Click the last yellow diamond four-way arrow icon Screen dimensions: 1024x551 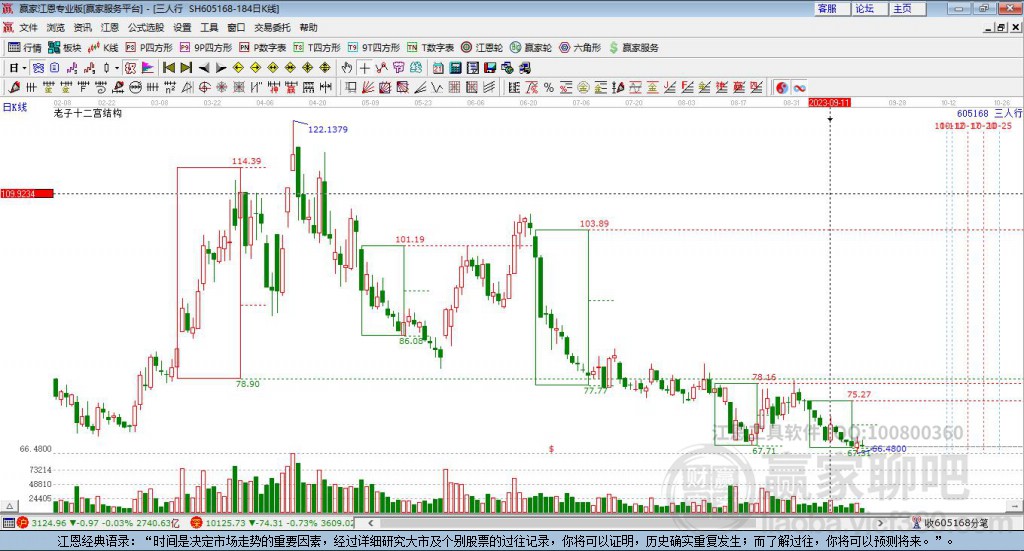325,68
